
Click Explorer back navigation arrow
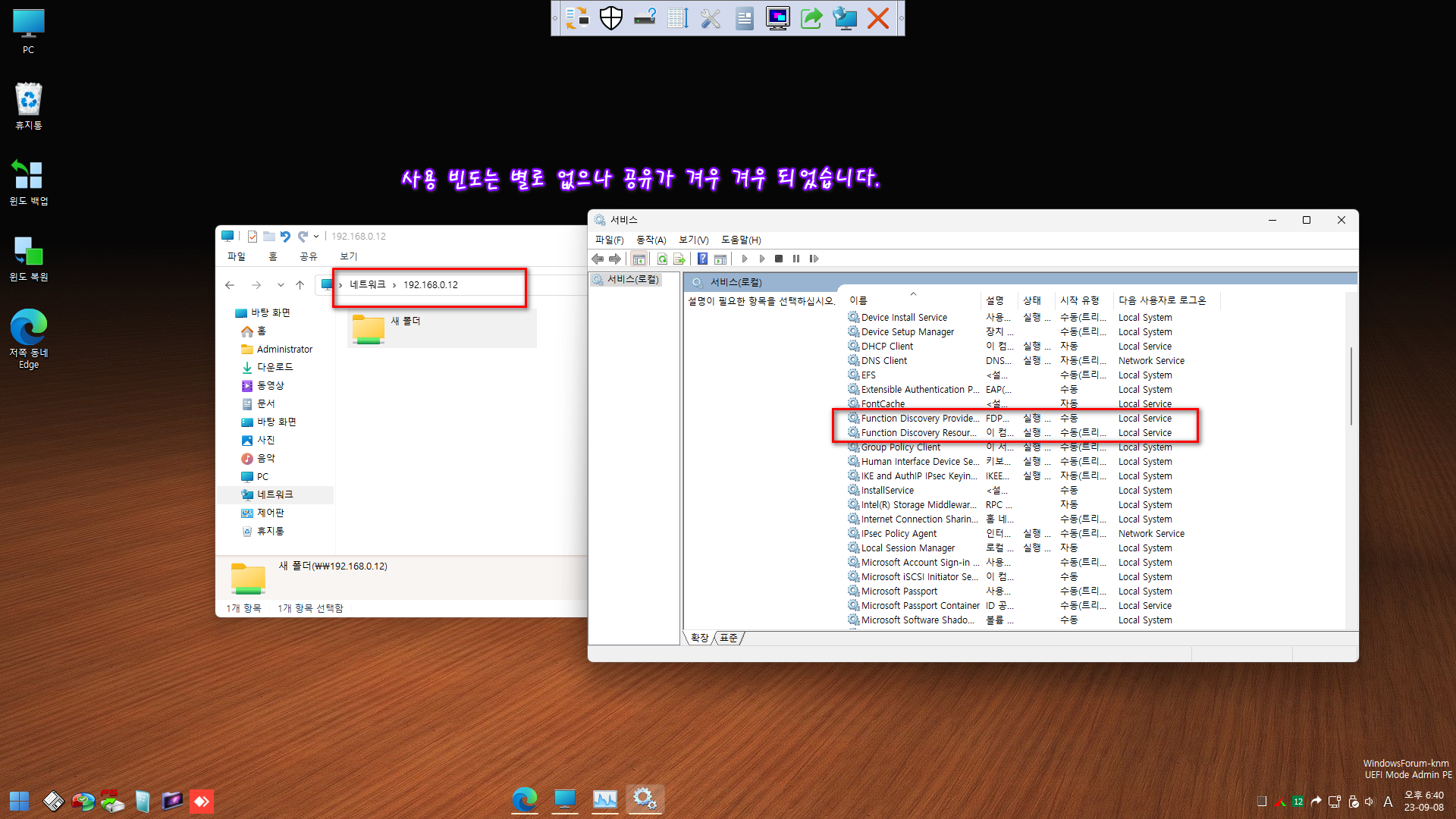click(230, 285)
